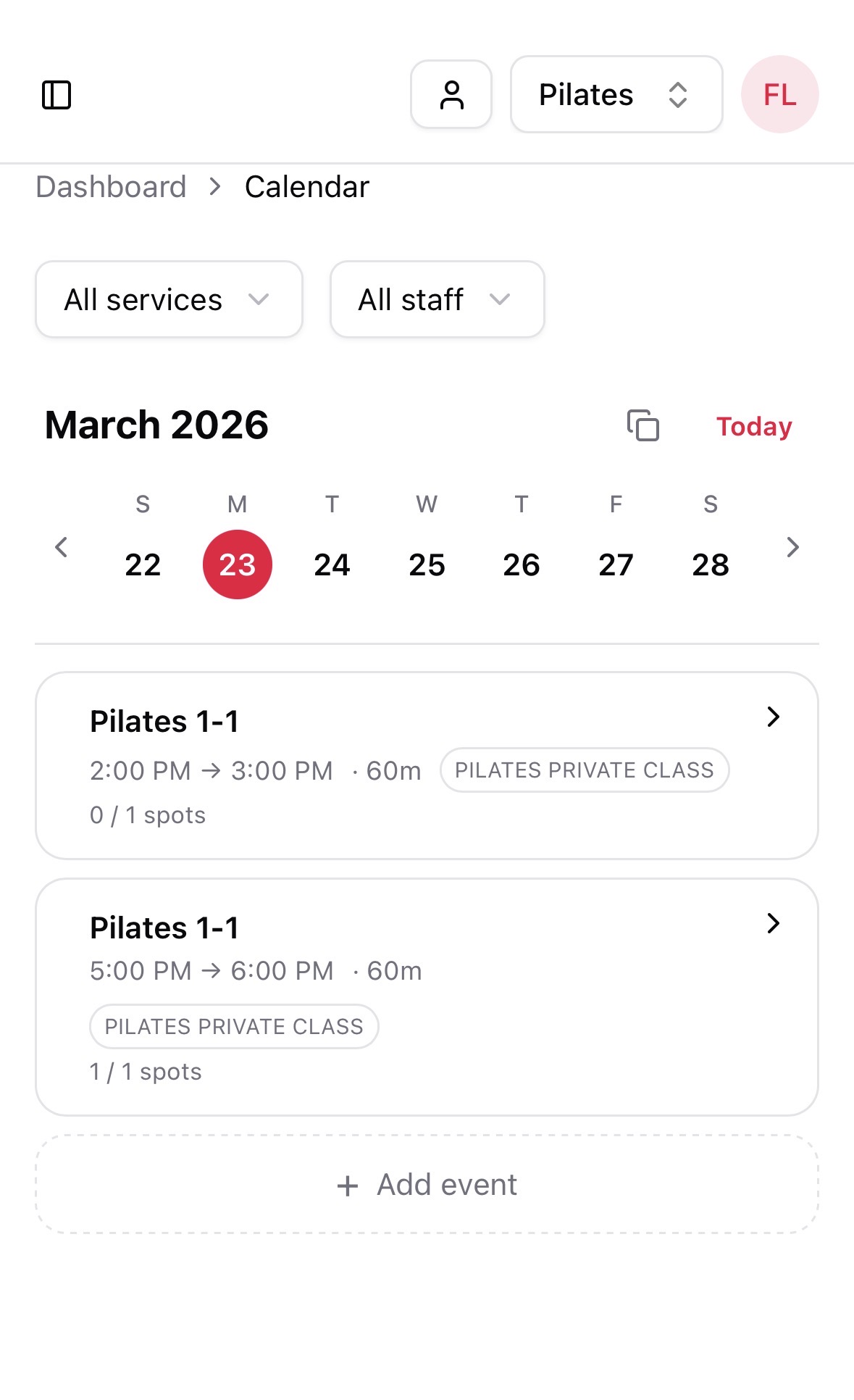This screenshot has height=1400, width=854.
Task: Jump to Today
Action: (x=754, y=427)
